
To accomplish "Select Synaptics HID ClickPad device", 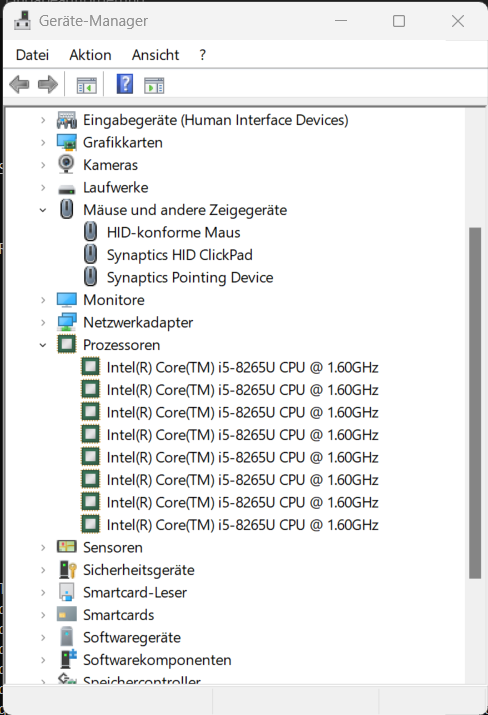I will click(179, 255).
